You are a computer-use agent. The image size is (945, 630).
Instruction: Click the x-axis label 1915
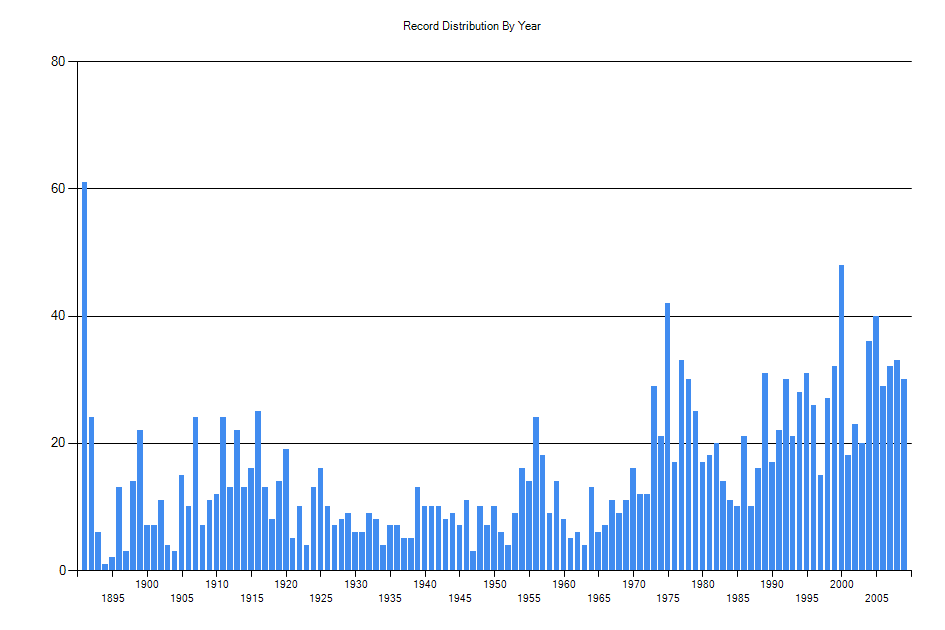[x=252, y=598]
